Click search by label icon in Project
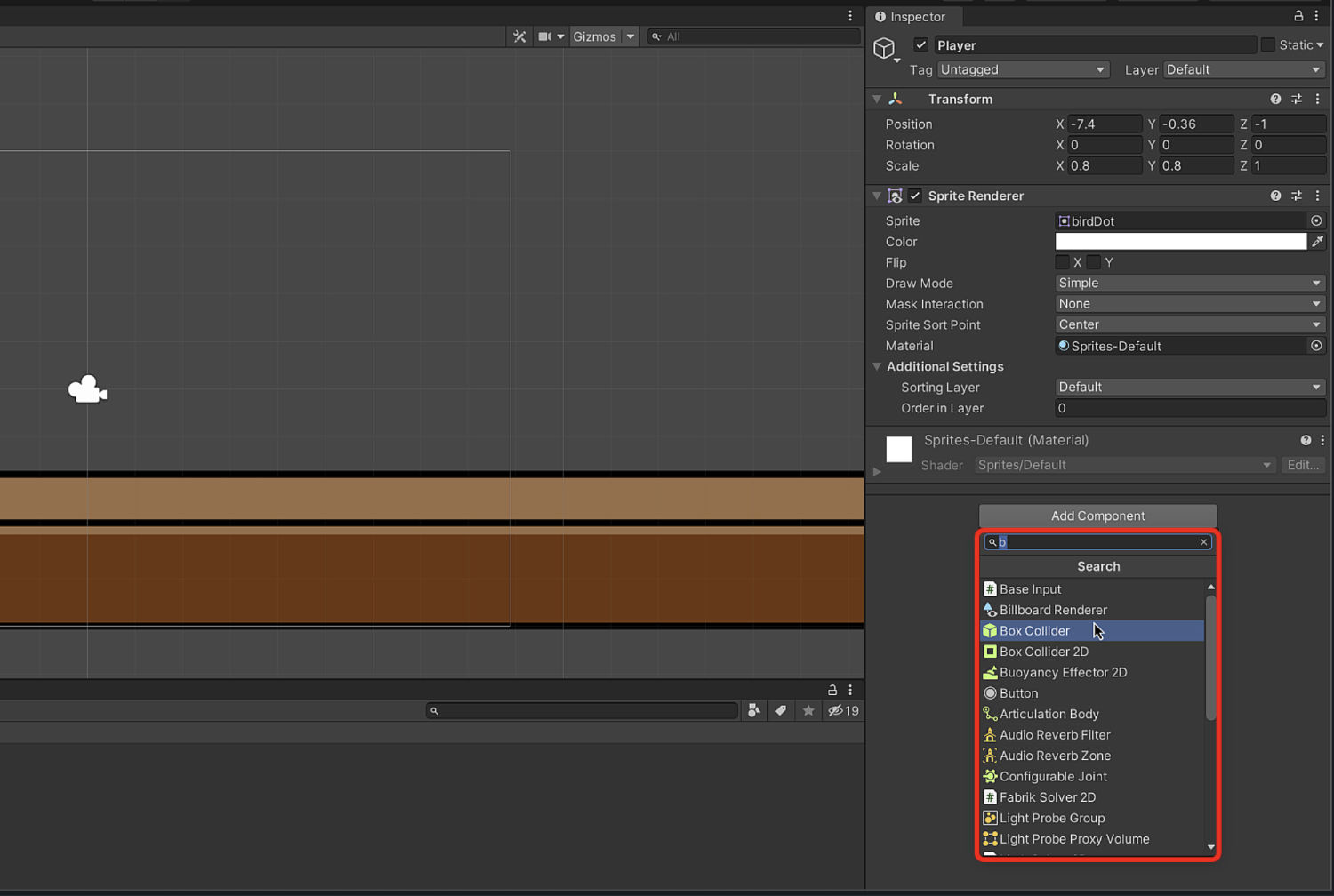Viewport: 1334px width, 896px height. 781,711
